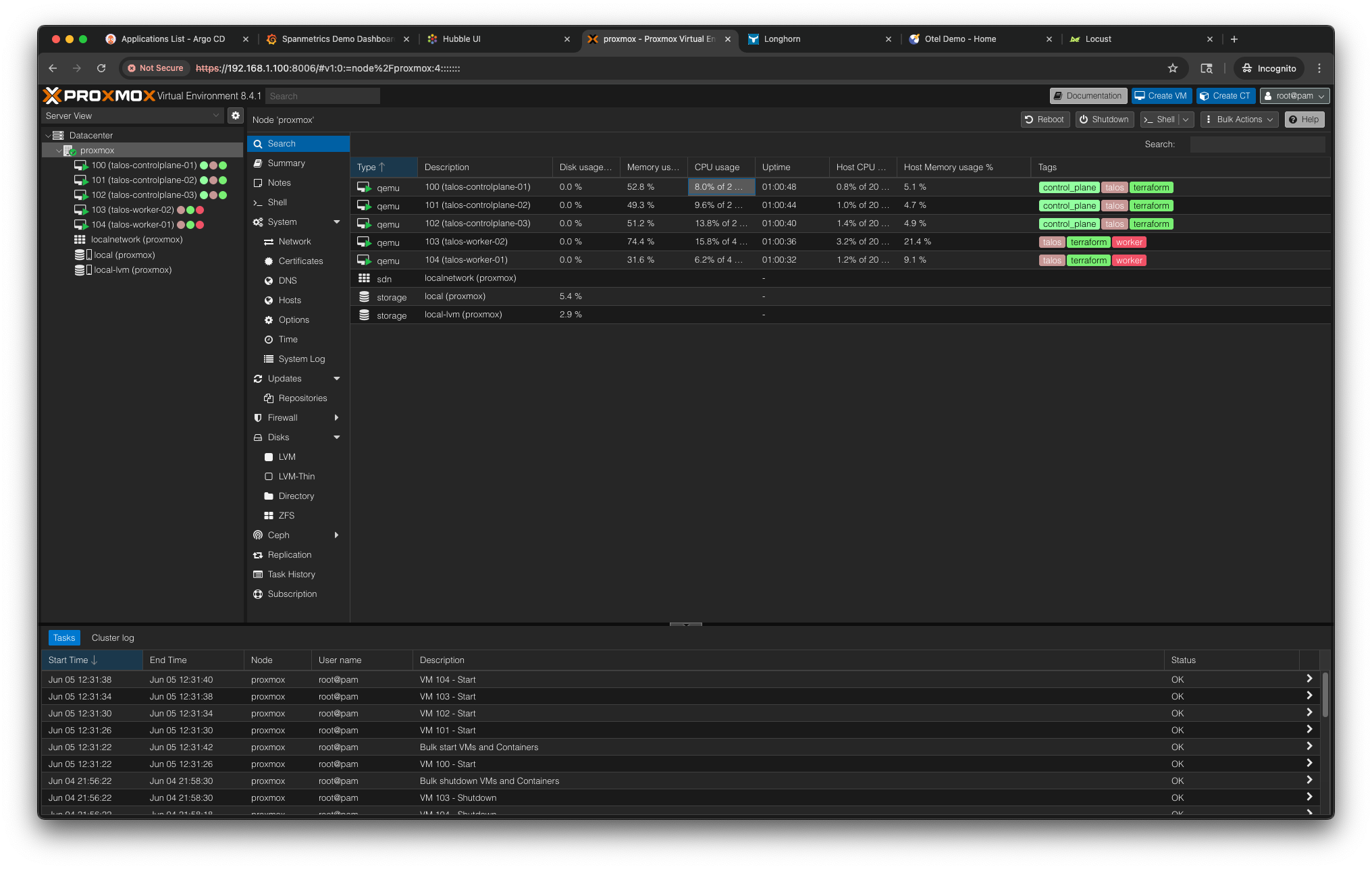Select local-lvm (proxmox) in the tree
Image resolution: width=1372 pixels, height=869 pixels.
pyautogui.click(x=132, y=270)
